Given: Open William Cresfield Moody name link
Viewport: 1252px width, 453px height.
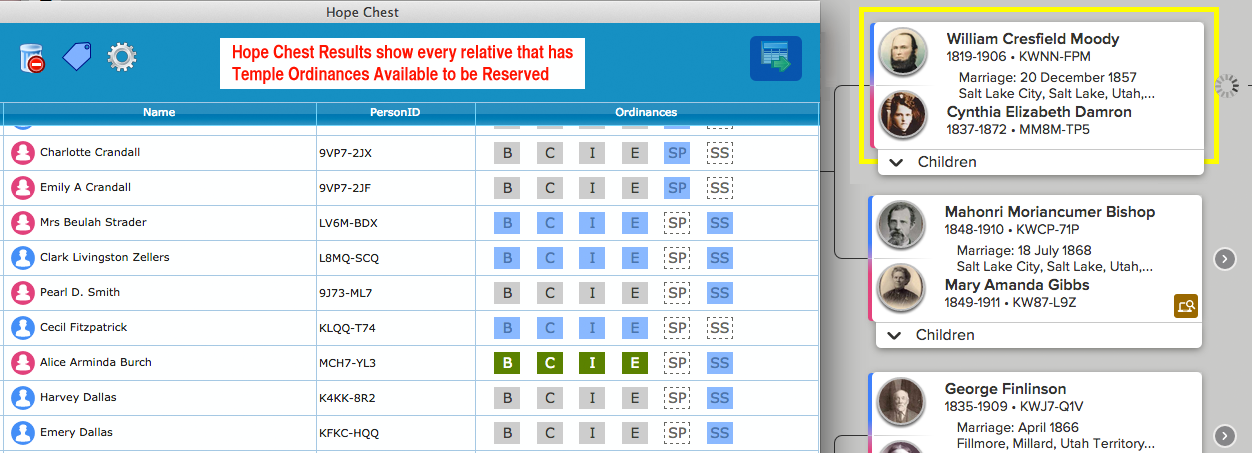Looking at the screenshot, I should click(1033, 39).
